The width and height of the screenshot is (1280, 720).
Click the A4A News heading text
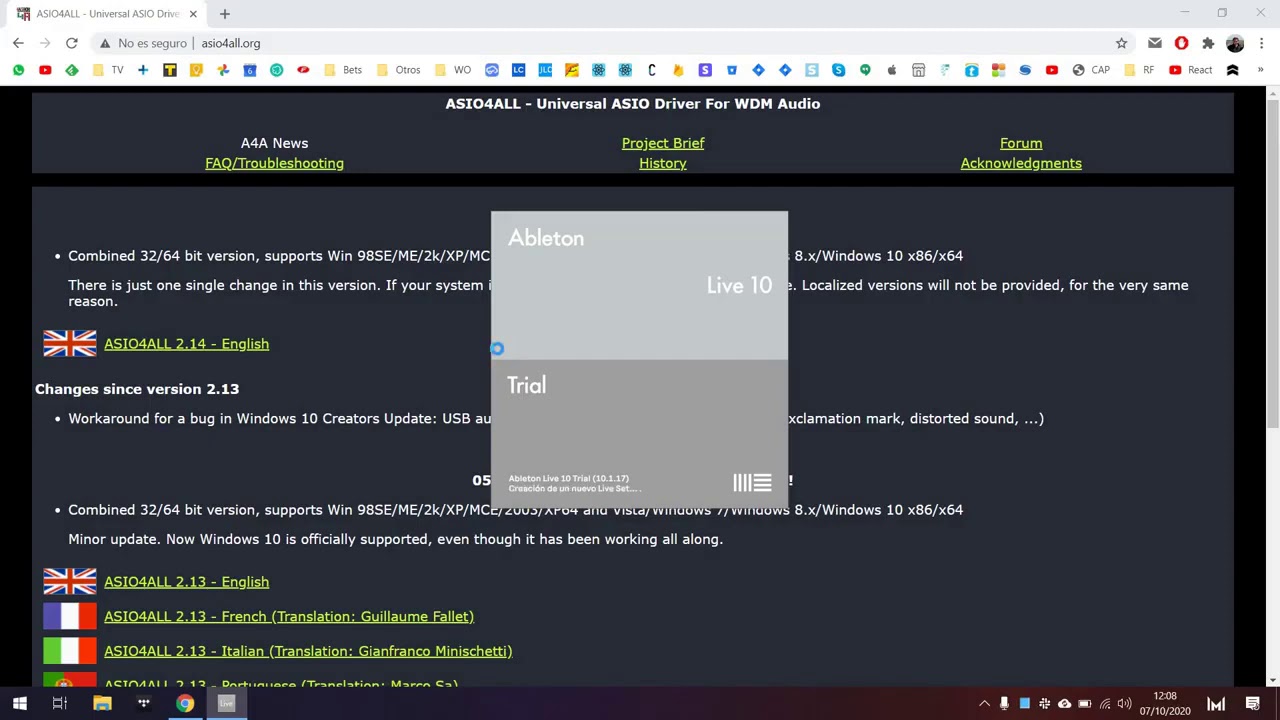274,143
